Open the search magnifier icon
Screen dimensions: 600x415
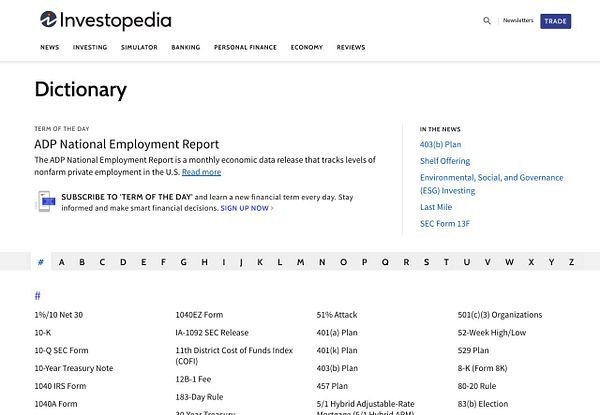click(x=487, y=21)
